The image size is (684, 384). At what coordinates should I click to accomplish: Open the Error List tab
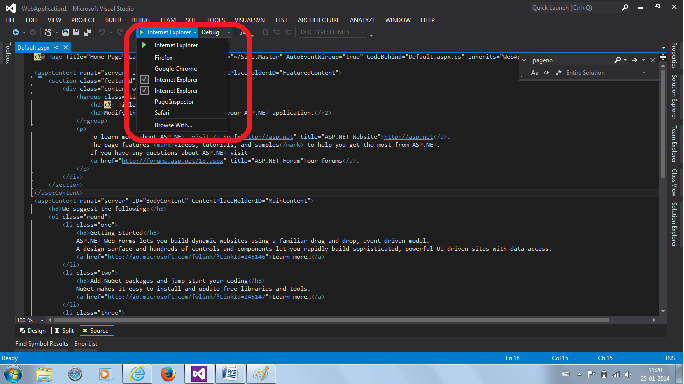[x=86, y=344]
